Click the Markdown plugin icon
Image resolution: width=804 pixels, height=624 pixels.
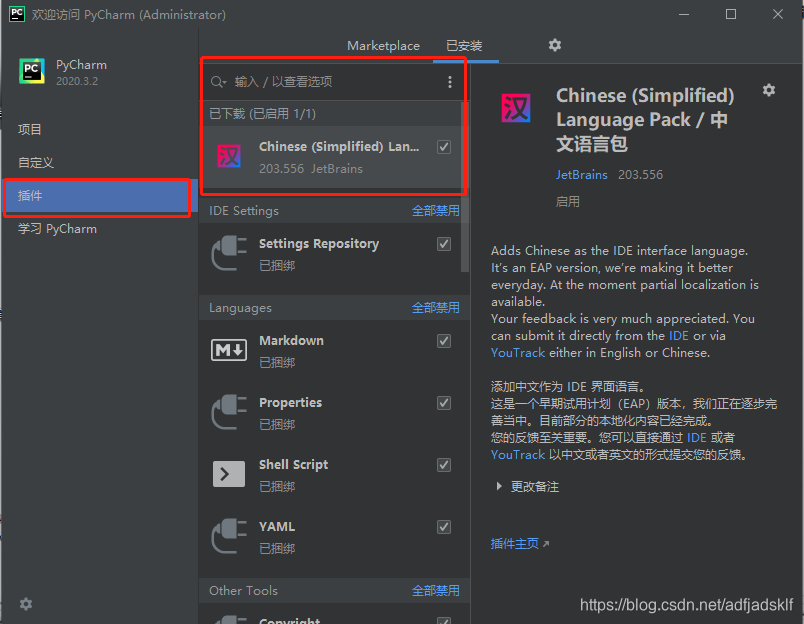(229, 350)
